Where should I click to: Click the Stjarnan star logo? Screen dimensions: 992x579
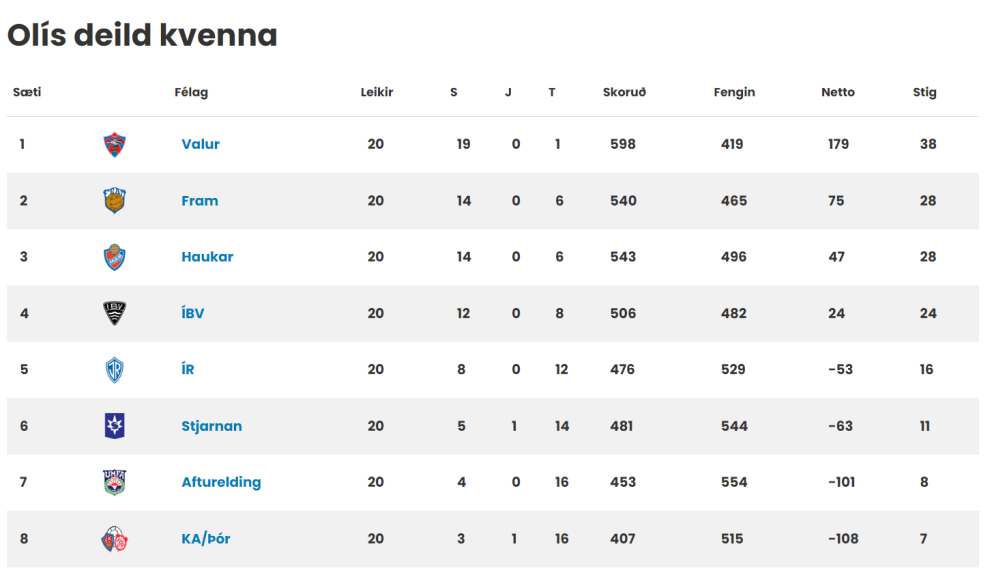pos(115,426)
